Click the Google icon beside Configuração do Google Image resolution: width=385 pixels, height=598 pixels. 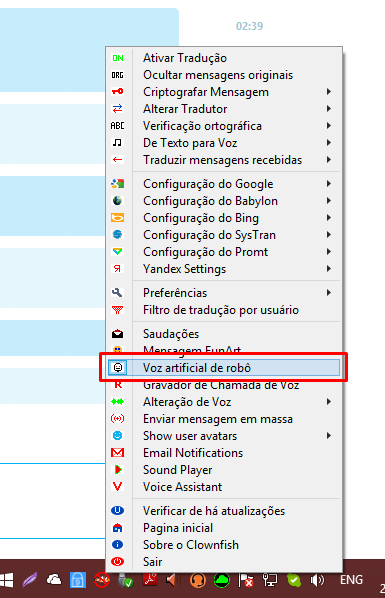118,184
